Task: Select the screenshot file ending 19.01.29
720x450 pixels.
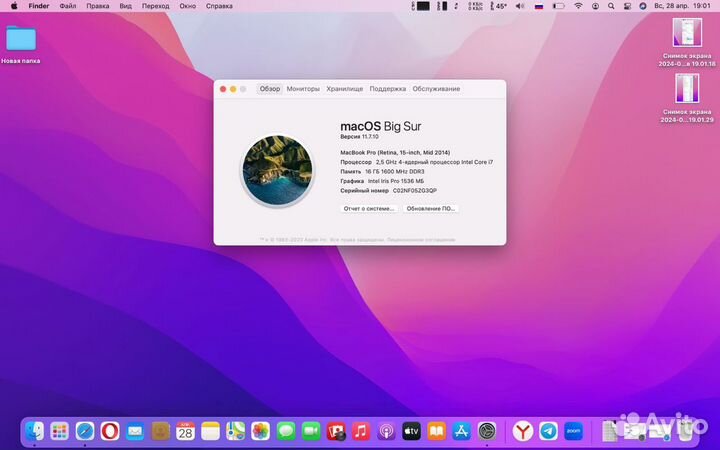Action: [687, 98]
